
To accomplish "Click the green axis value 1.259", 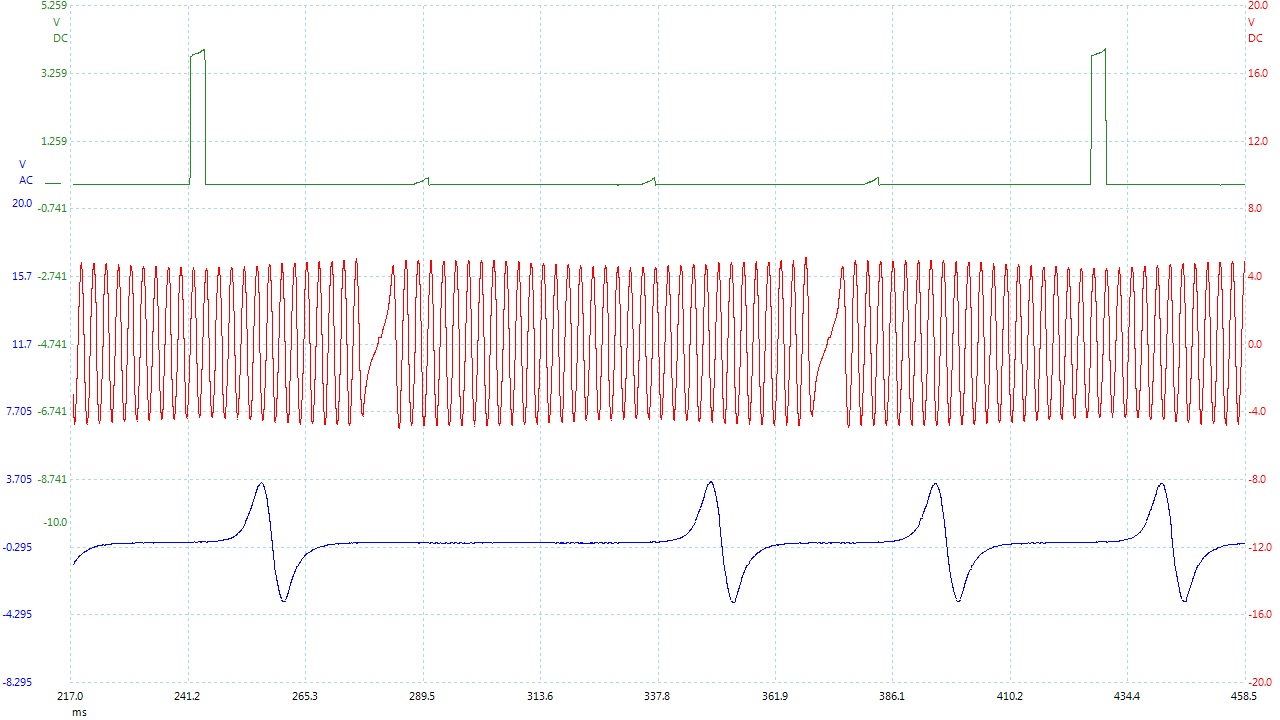I will [x=54, y=141].
